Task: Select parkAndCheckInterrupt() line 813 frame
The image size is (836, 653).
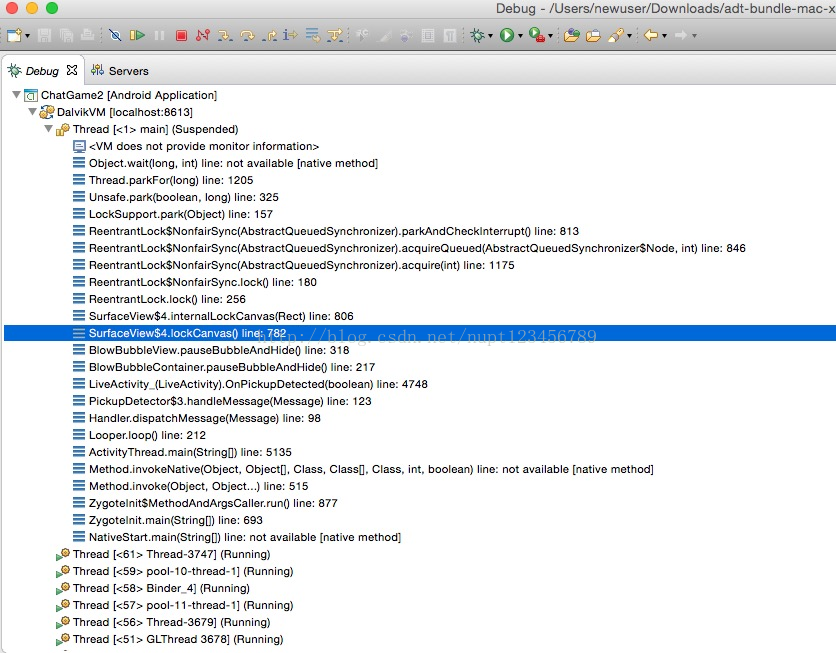Action: pyautogui.click(x=334, y=231)
